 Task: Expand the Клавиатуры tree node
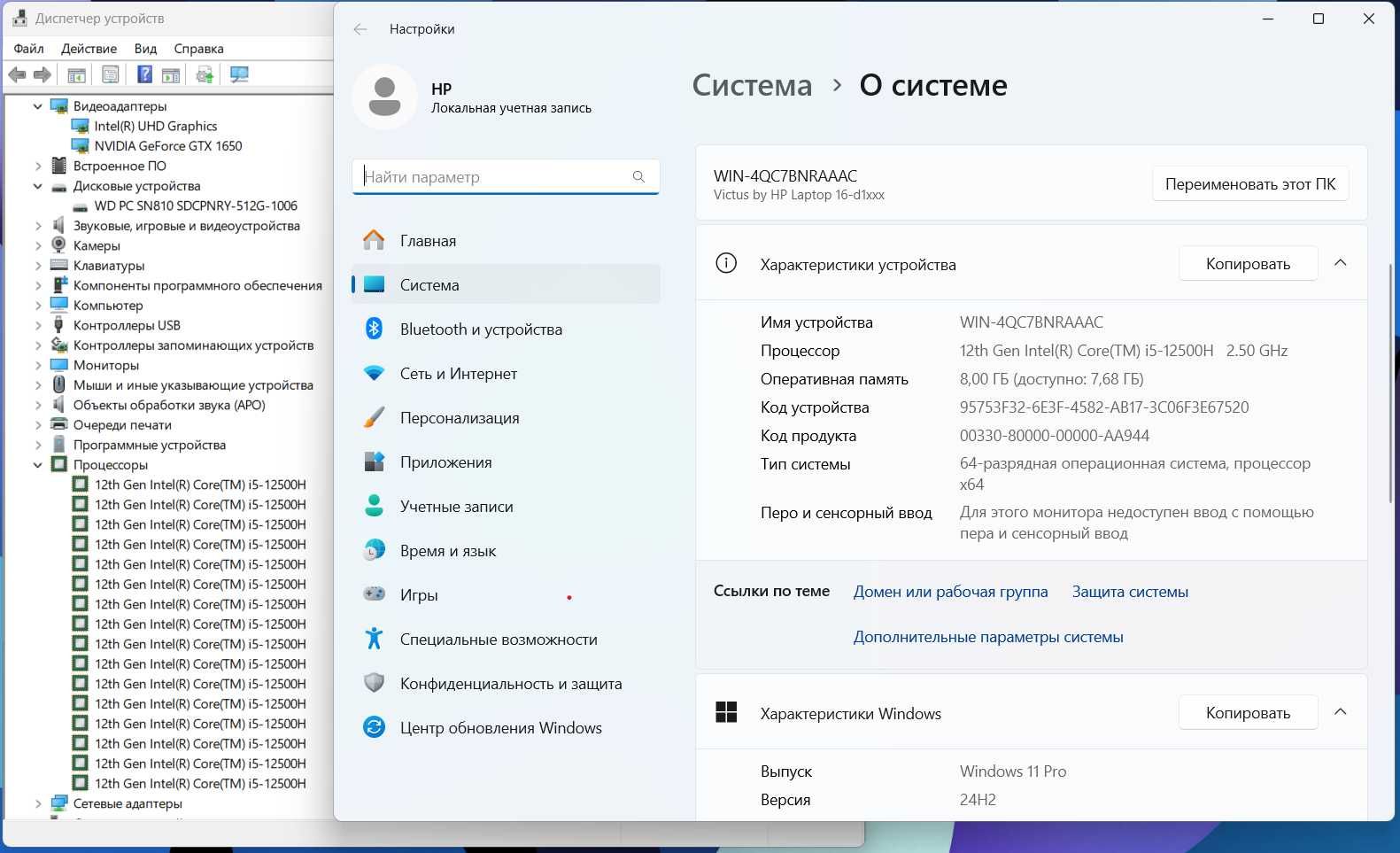(37, 266)
